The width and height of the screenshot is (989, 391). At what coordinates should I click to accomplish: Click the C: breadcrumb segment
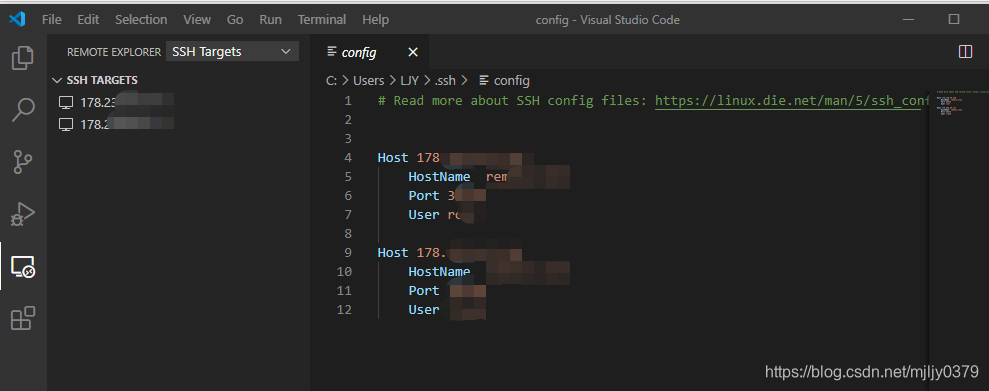coord(331,80)
